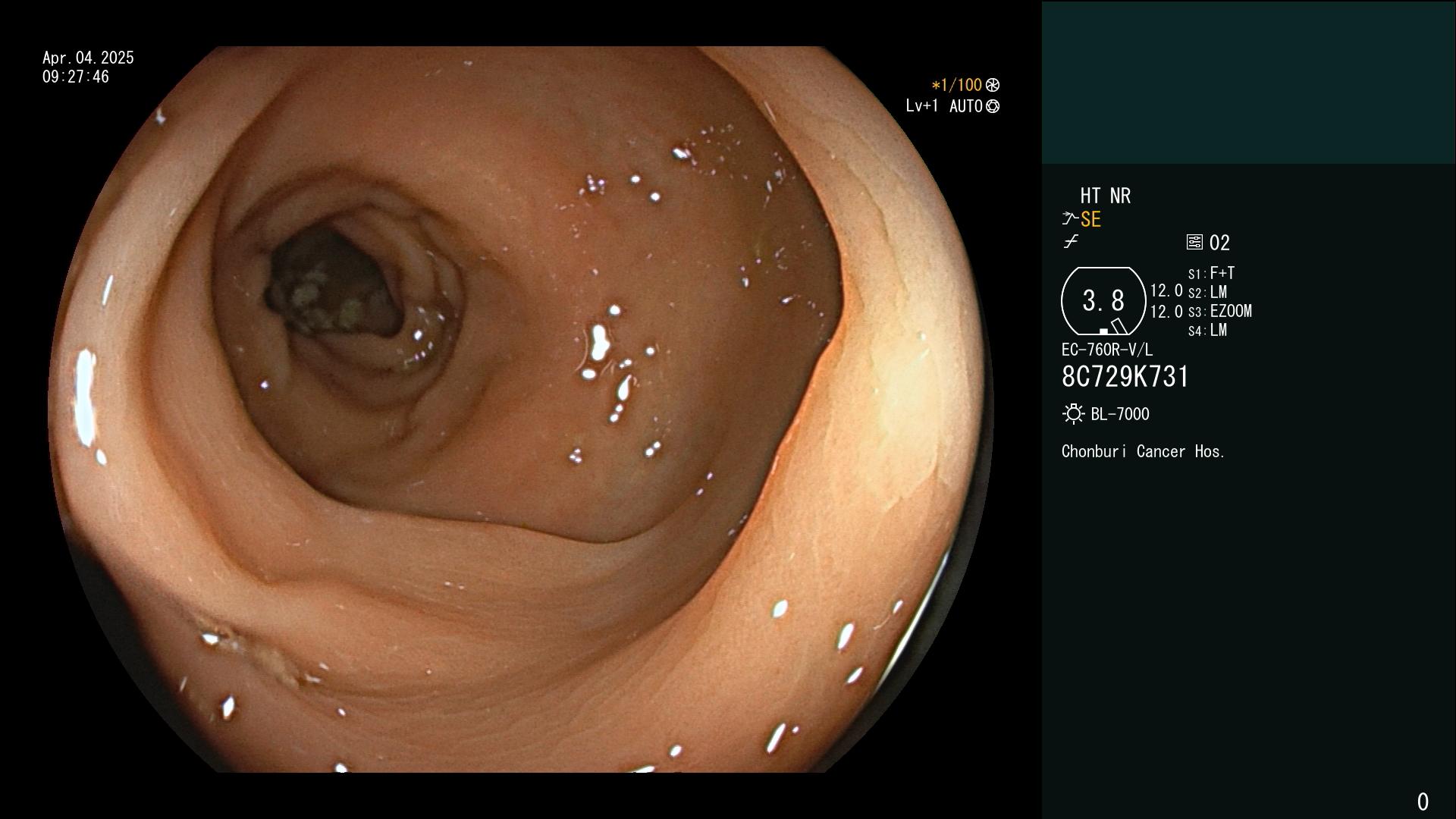Select the AUTO iris mode text
1456x819 pixels.
[x=966, y=106]
